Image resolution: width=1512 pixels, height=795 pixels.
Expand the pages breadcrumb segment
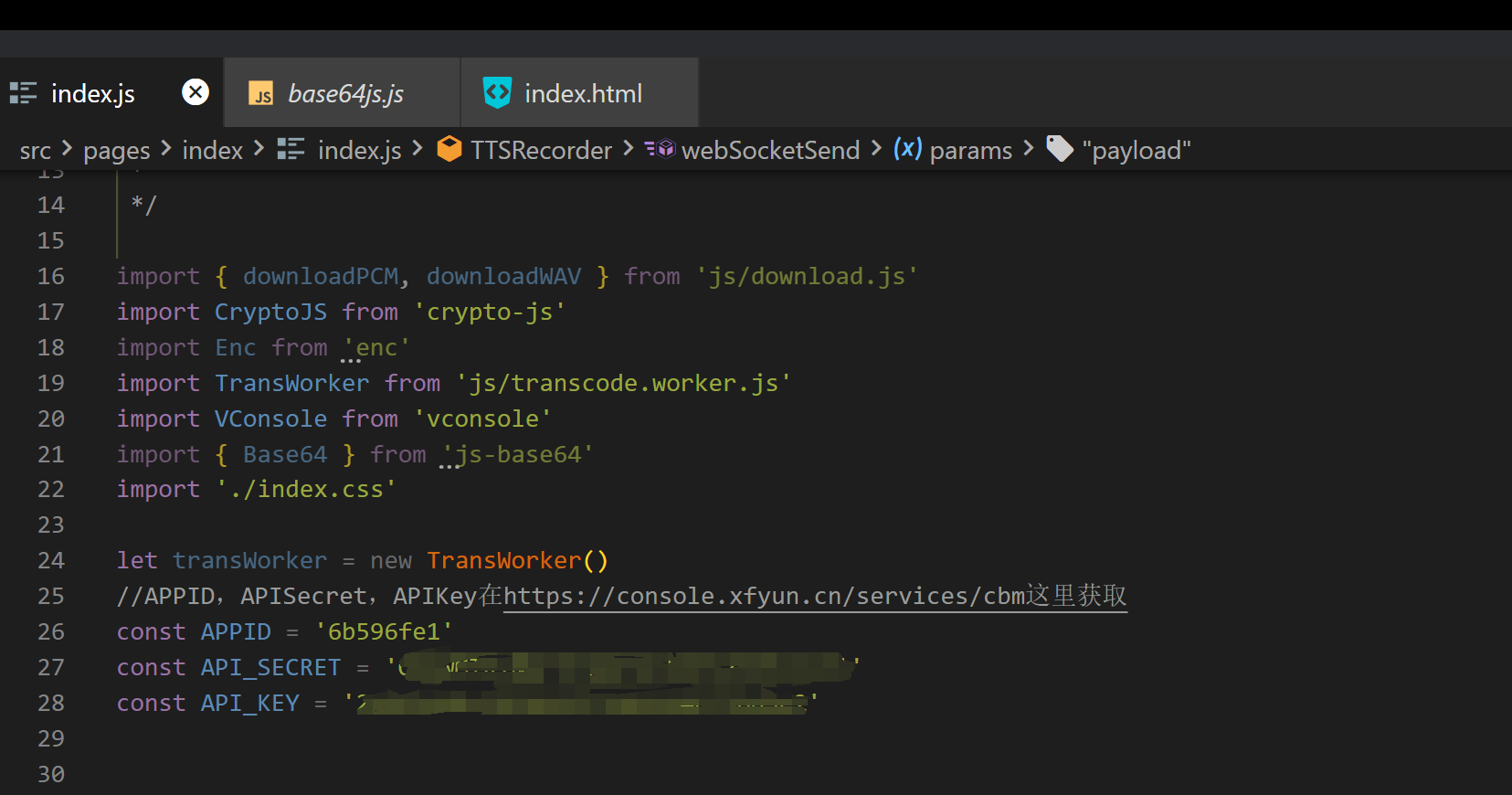click(116, 151)
